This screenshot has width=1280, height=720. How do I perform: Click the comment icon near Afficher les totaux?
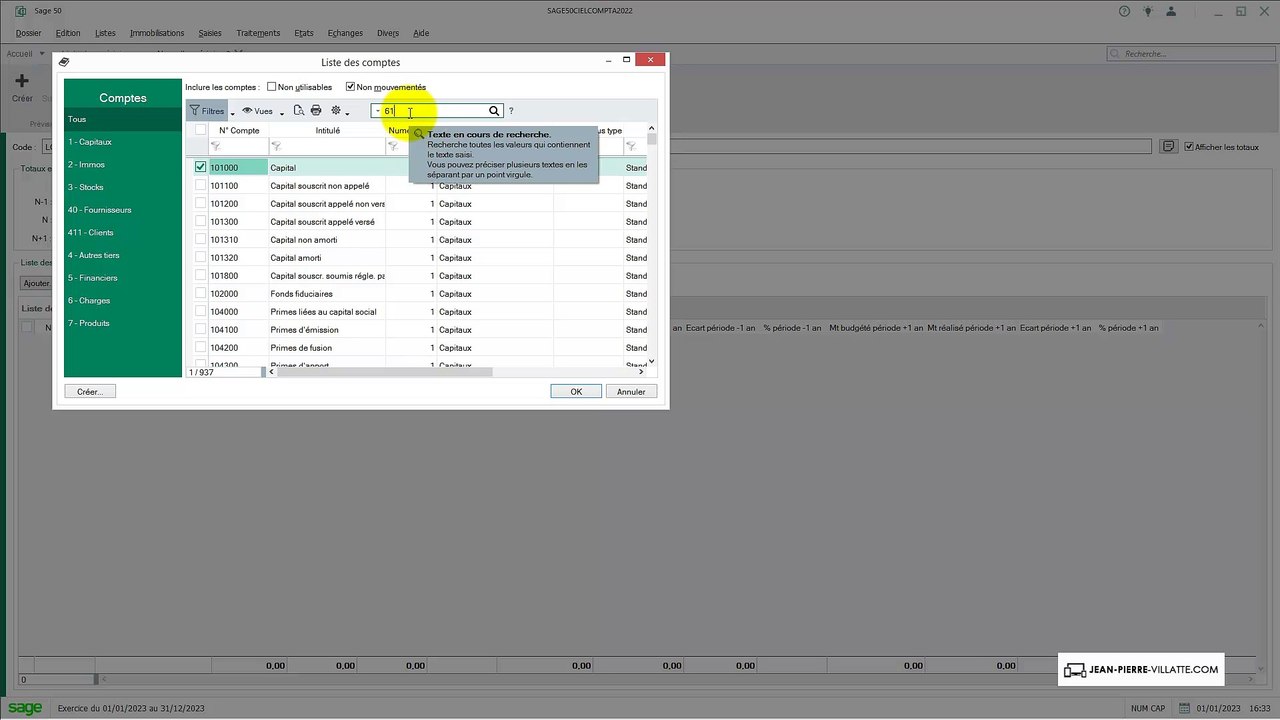click(1168, 147)
